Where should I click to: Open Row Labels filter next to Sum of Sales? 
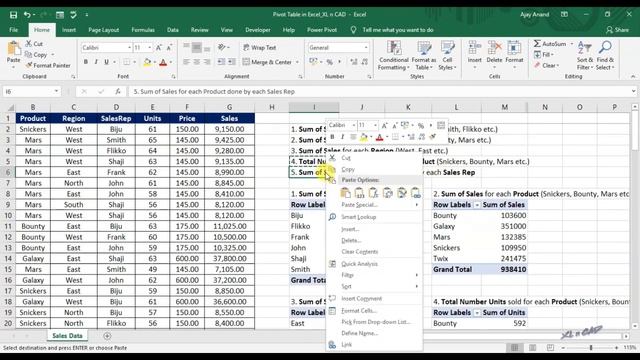477,205
